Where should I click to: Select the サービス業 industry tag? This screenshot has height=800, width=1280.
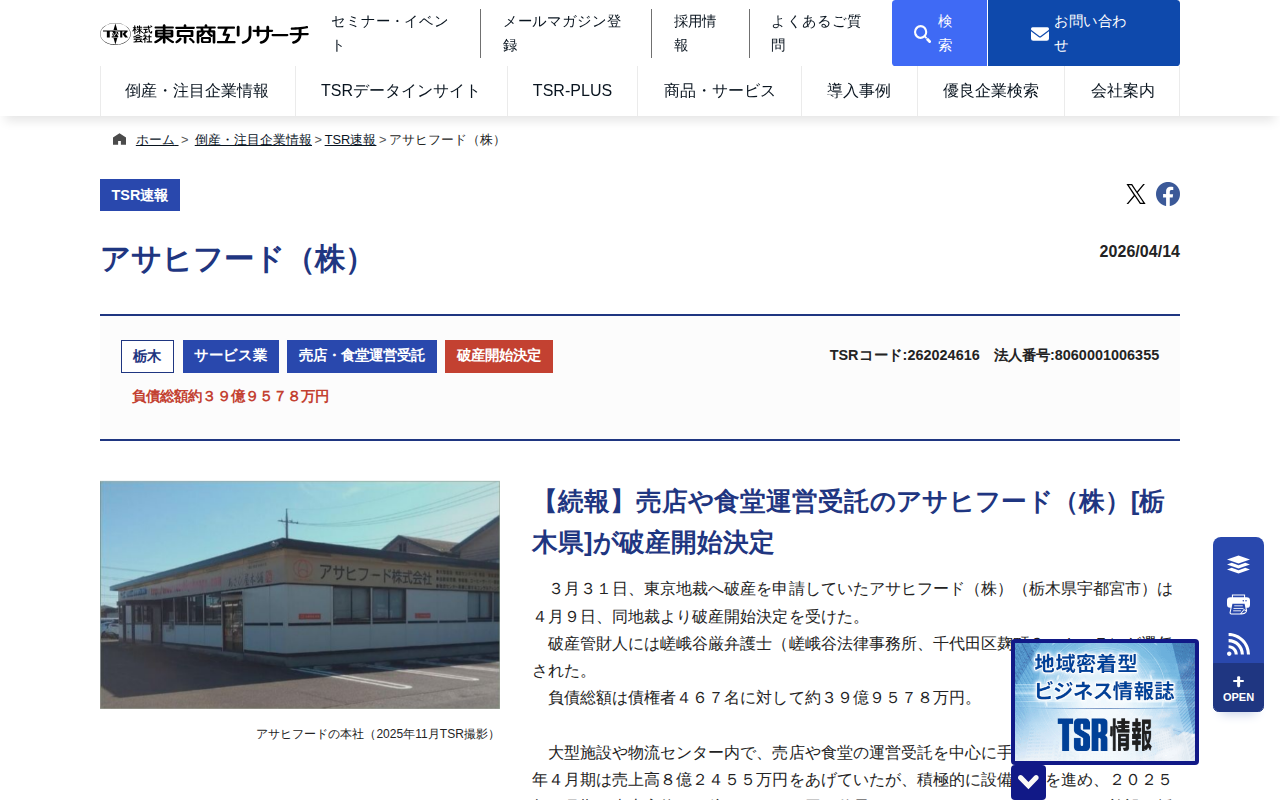coord(231,356)
